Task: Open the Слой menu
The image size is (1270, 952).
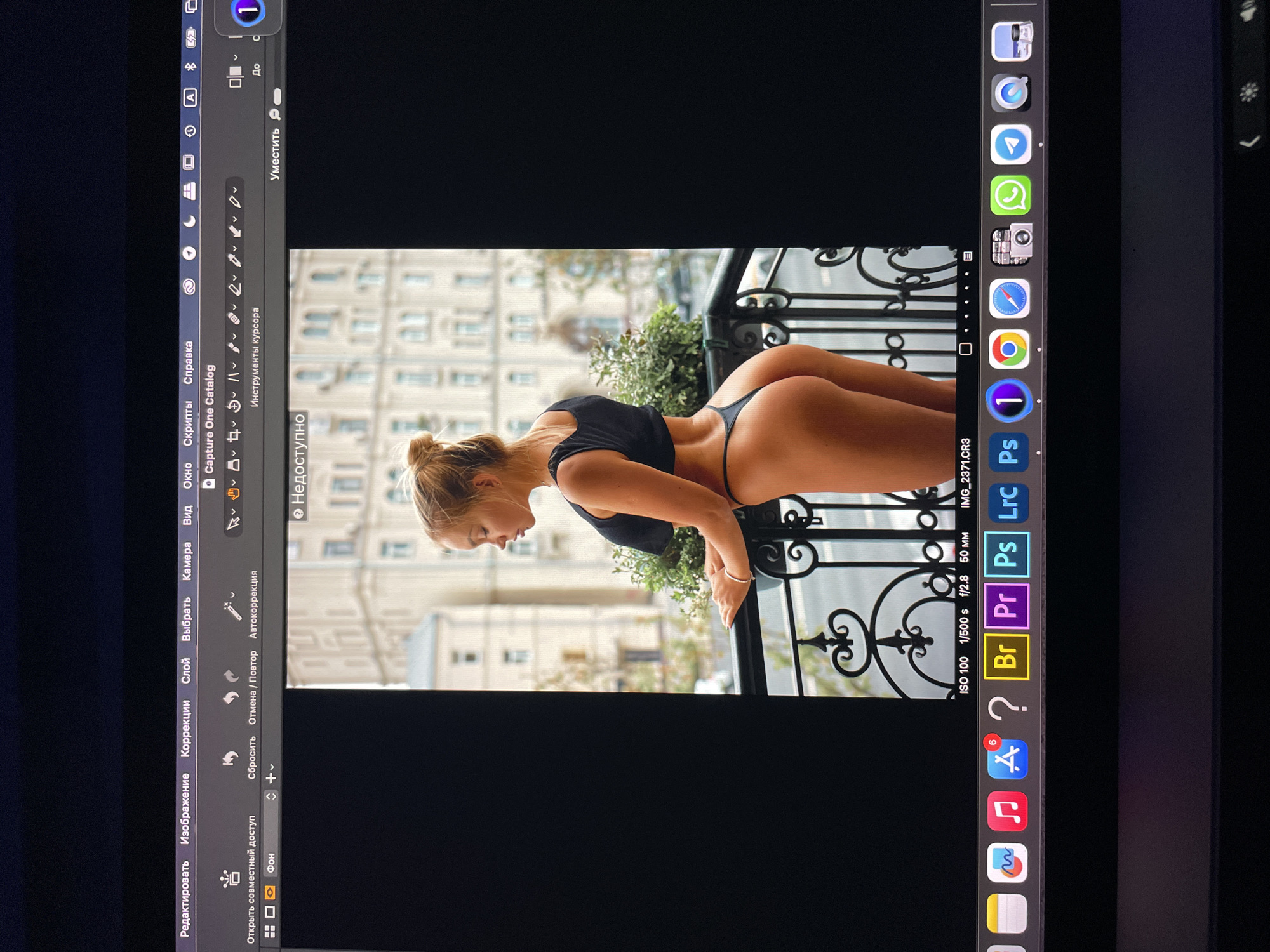Action: point(186,670)
